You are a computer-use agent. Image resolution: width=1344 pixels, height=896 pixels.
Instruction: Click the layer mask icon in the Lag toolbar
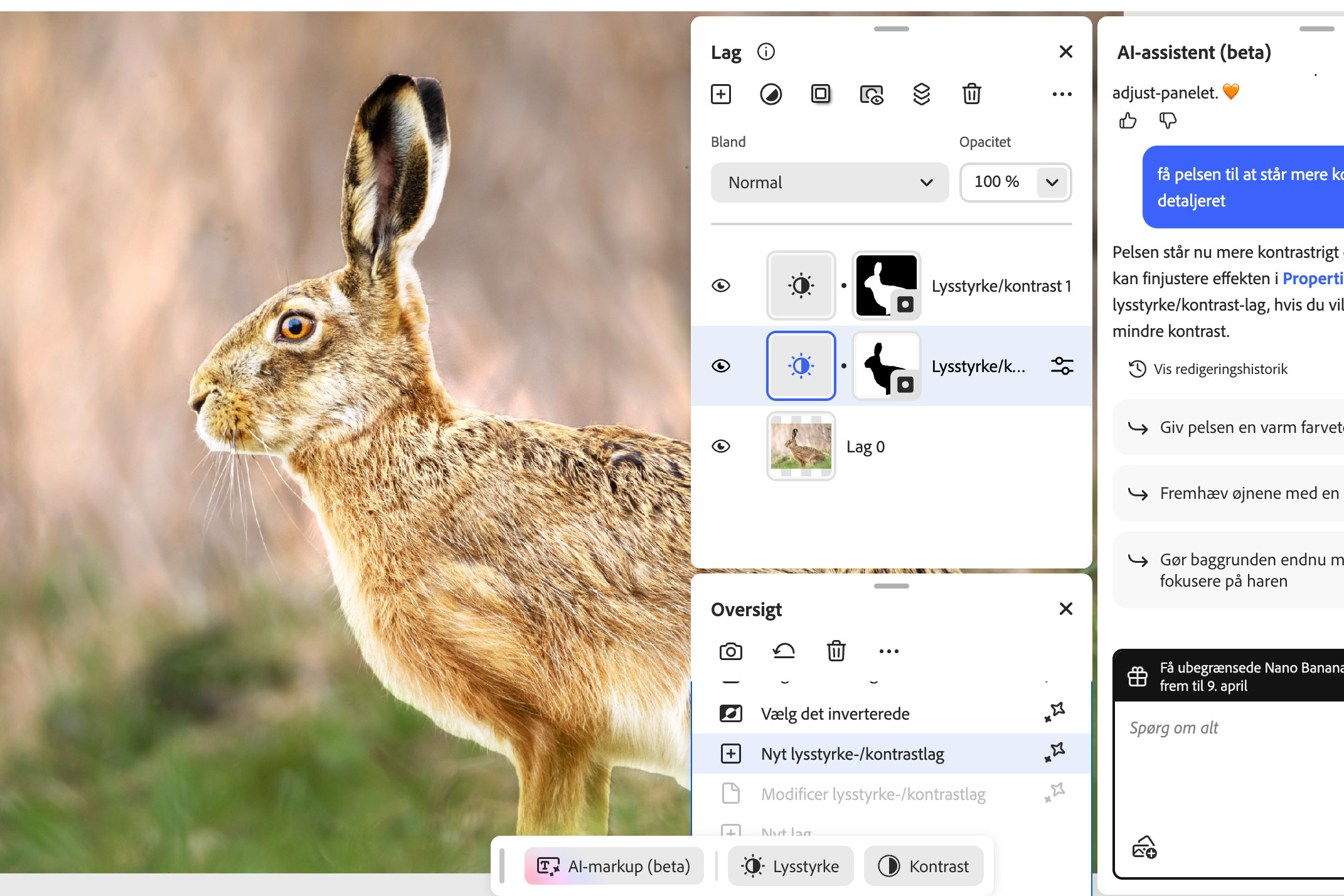(821, 94)
